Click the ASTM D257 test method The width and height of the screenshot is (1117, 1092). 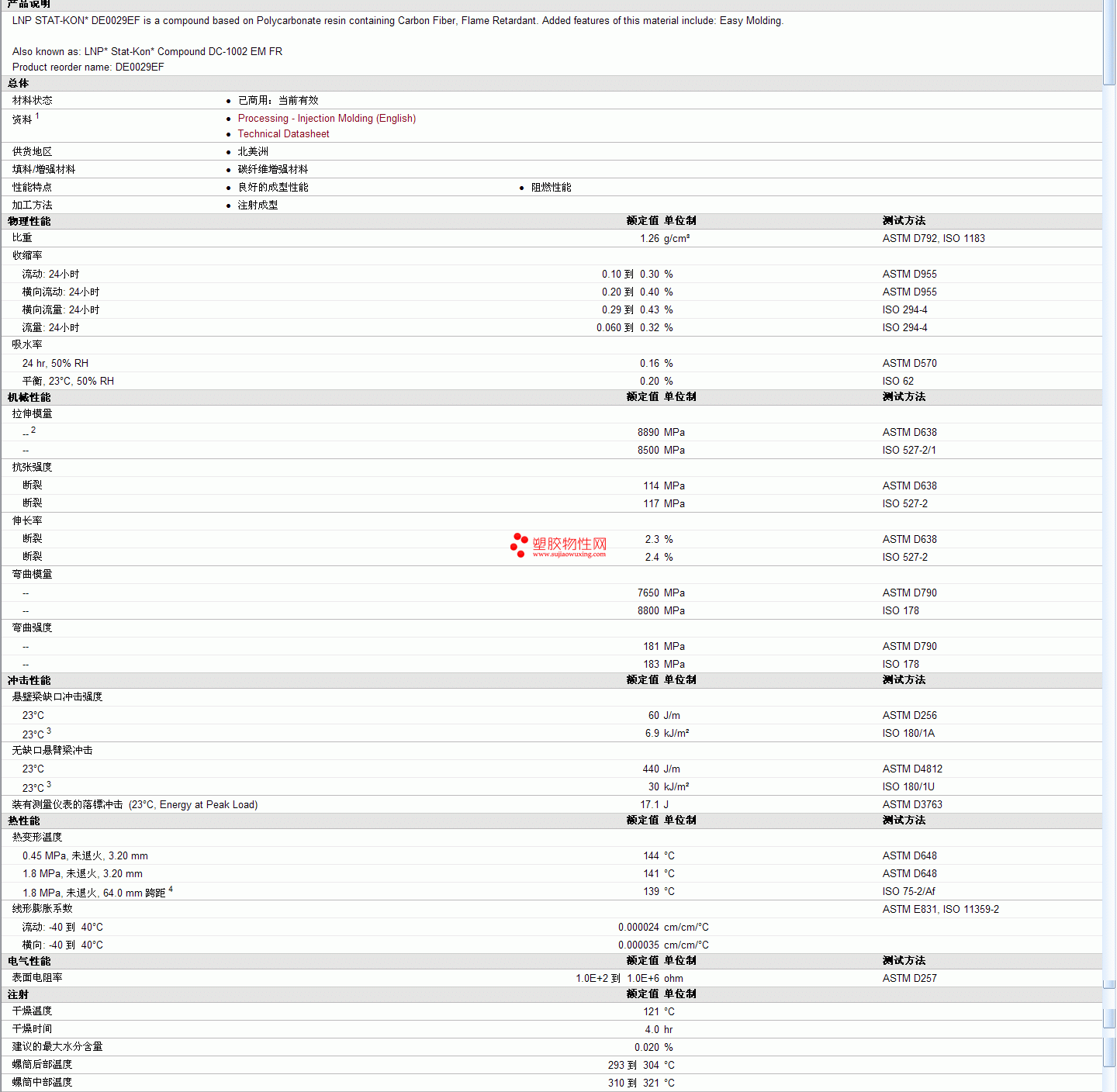click(910, 979)
